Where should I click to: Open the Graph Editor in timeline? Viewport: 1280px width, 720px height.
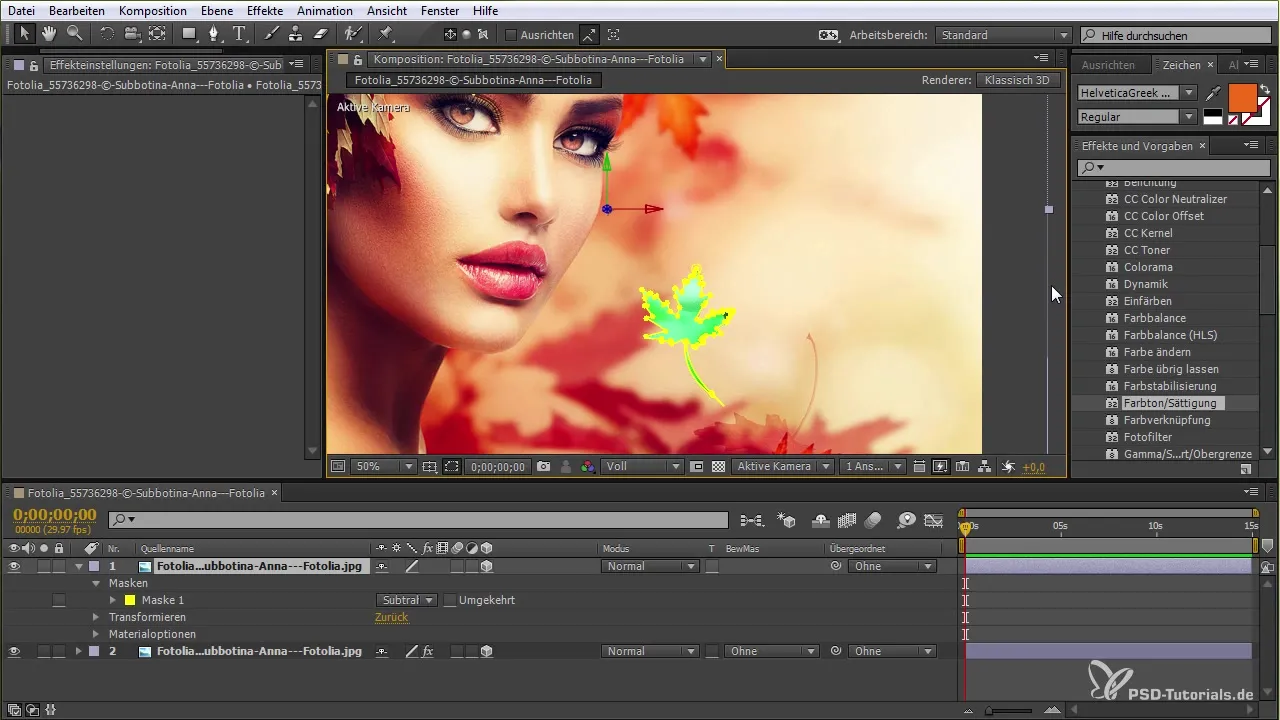click(x=934, y=520)
